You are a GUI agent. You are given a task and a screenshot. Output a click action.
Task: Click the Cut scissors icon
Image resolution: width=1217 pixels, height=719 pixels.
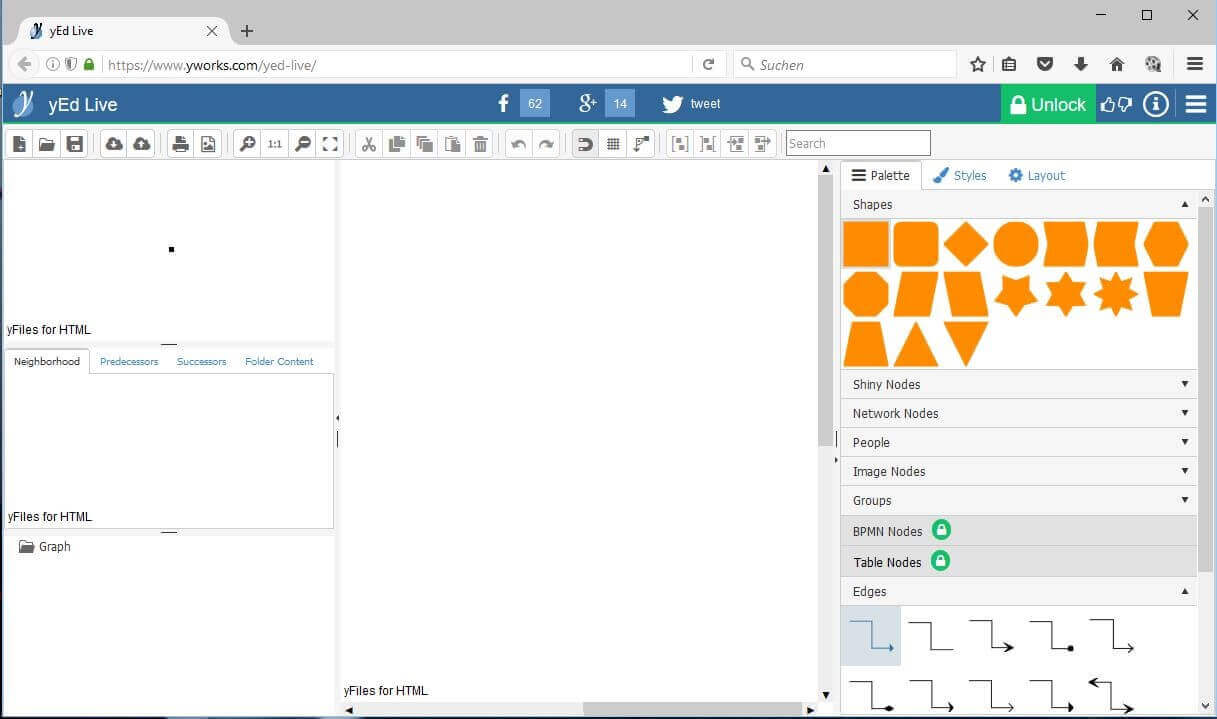coord(369,144)
